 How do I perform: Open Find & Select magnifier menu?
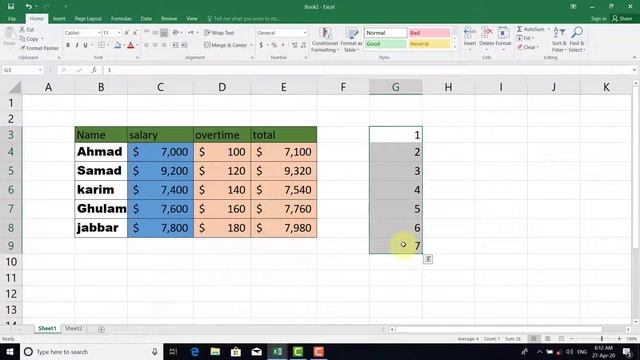point(577,40)
